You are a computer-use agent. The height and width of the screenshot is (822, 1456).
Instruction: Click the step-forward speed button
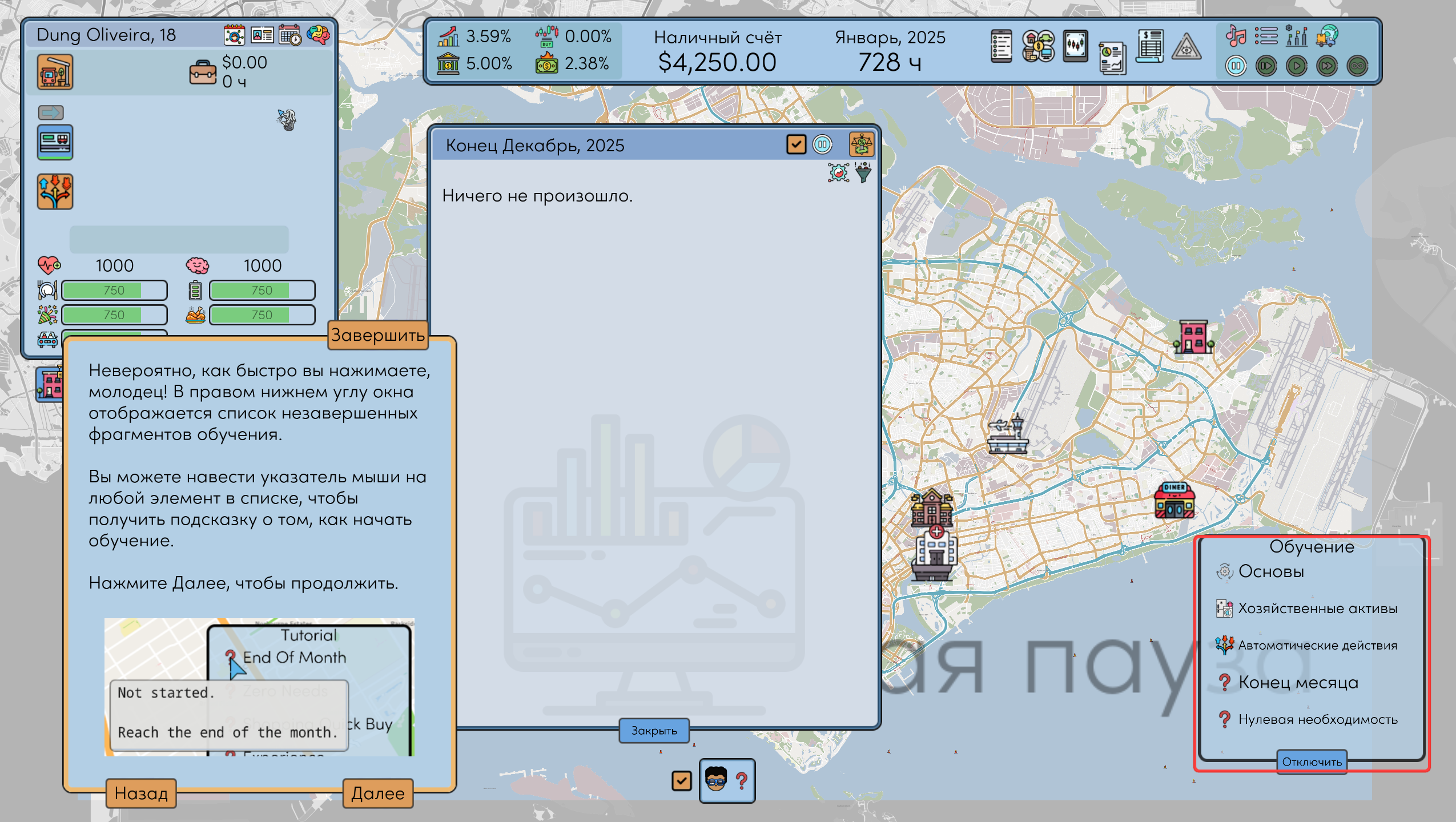(x=1266, y=66)
